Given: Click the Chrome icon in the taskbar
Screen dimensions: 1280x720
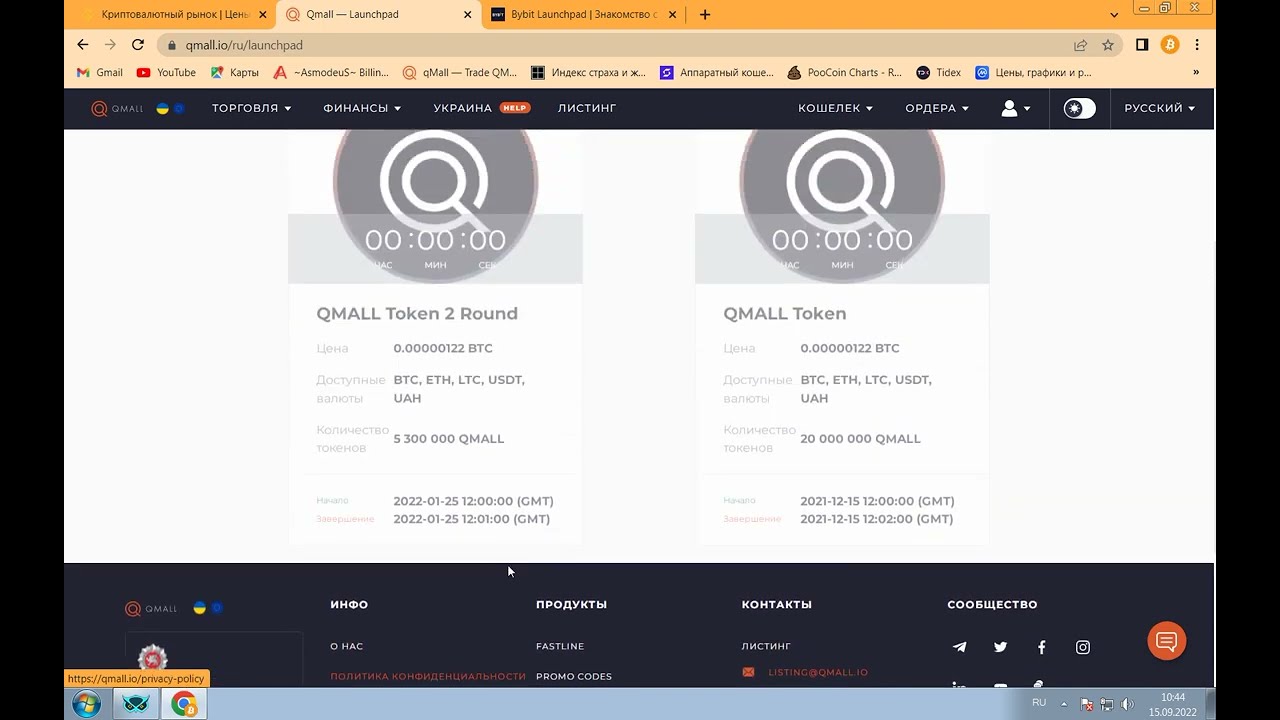Looking at the screenshot, I should tap(184, 704).
